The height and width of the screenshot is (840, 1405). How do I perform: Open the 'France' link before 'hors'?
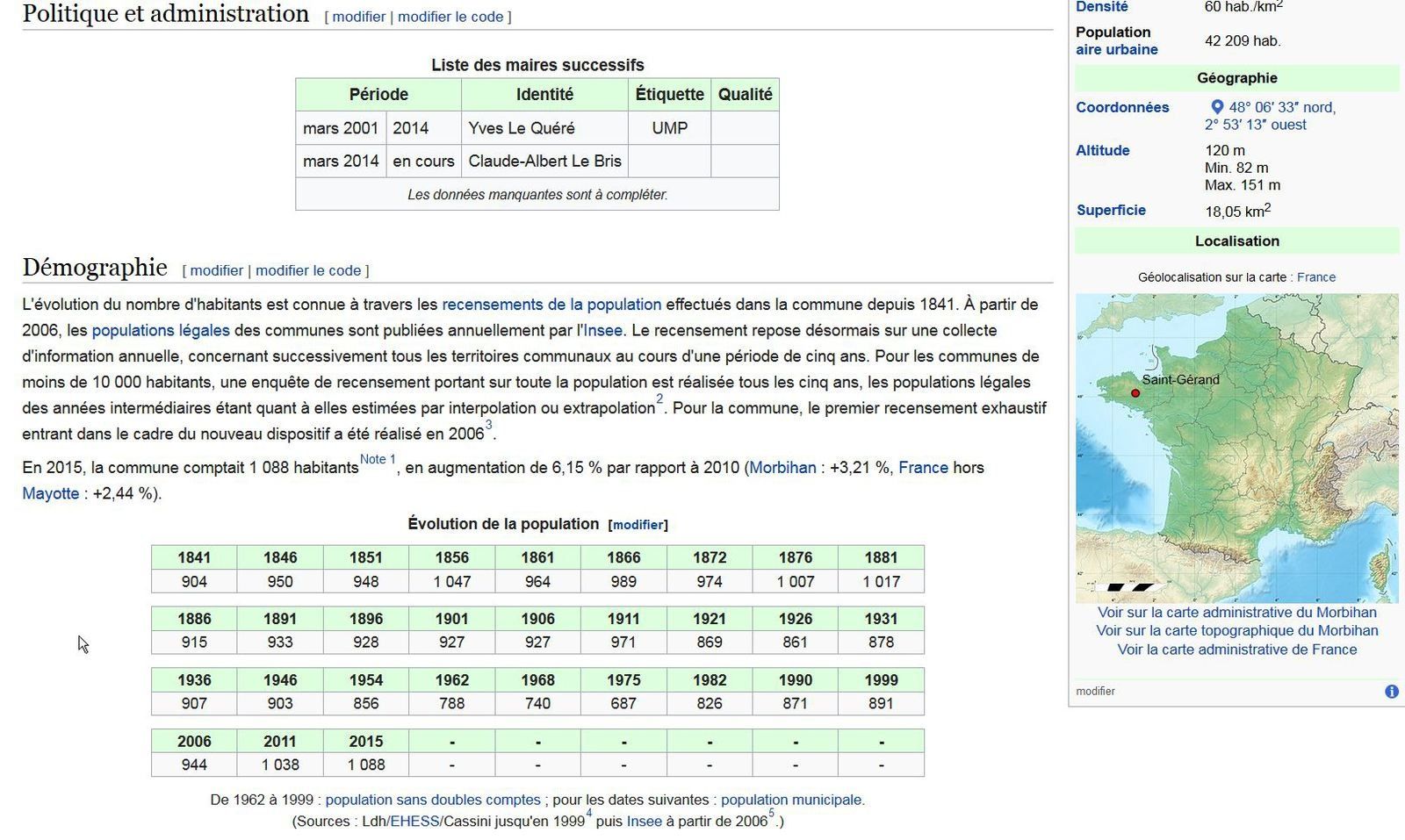point(923,468)
